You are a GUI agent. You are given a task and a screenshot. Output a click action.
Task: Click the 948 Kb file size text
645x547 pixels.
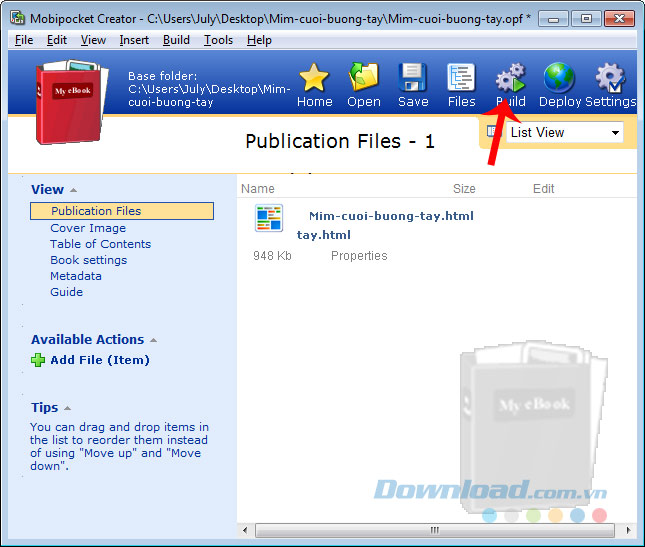(x=272, y=256)
